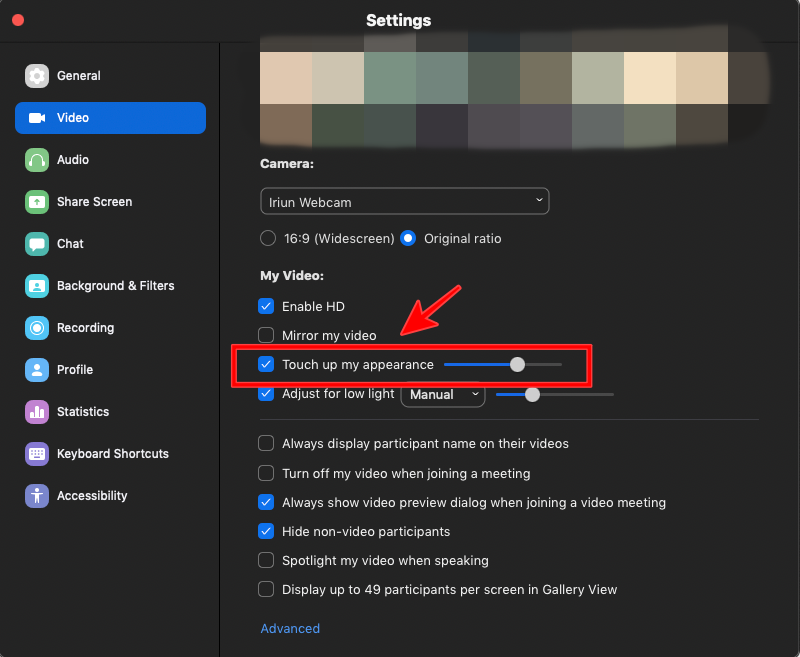The width and height of the screenshot is (800, 657).
Task: Go to Share Screen settings label
Action: pos(94,202)
